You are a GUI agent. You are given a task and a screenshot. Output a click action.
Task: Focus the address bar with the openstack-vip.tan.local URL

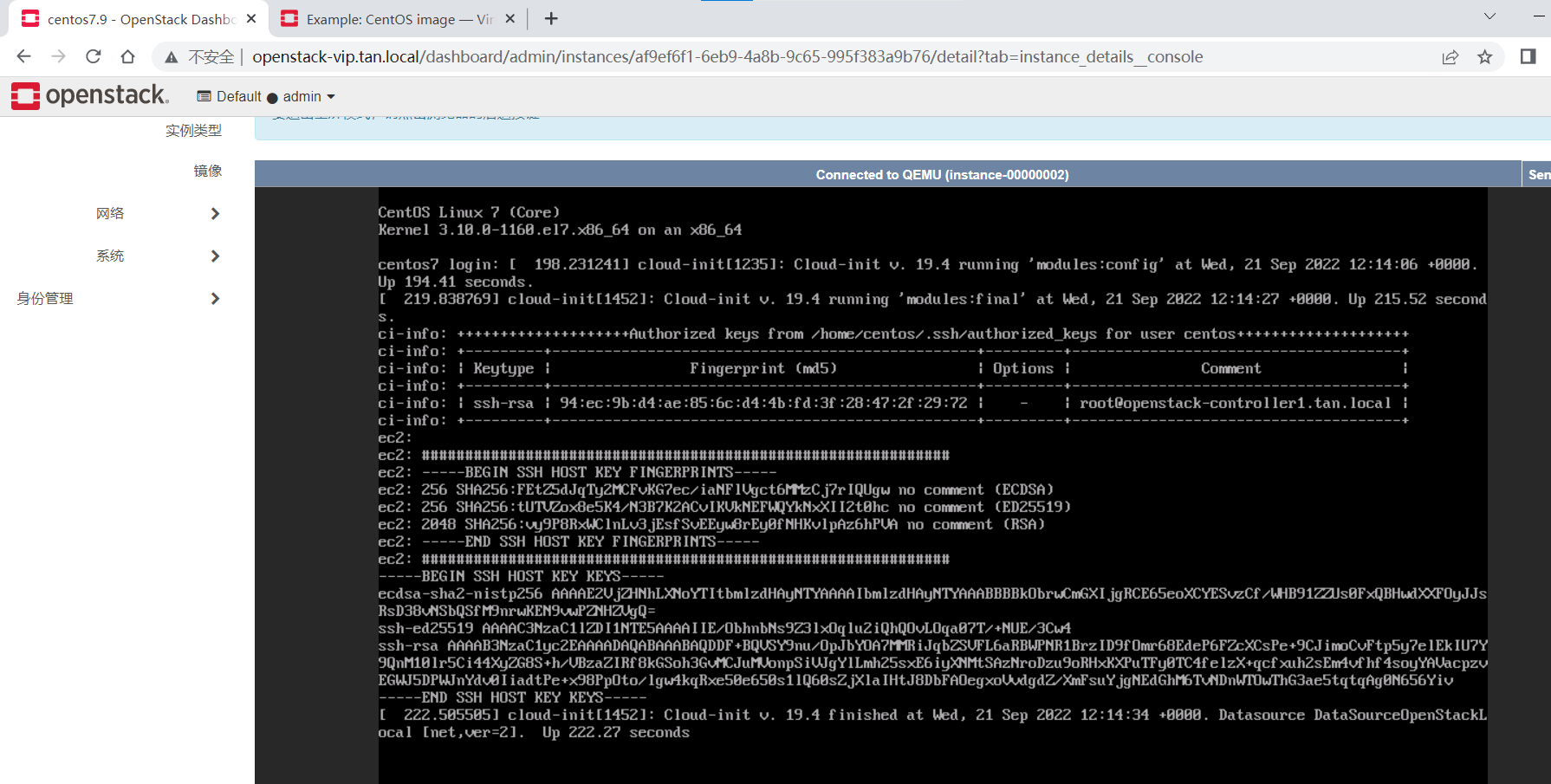click(x=728, y=57)
